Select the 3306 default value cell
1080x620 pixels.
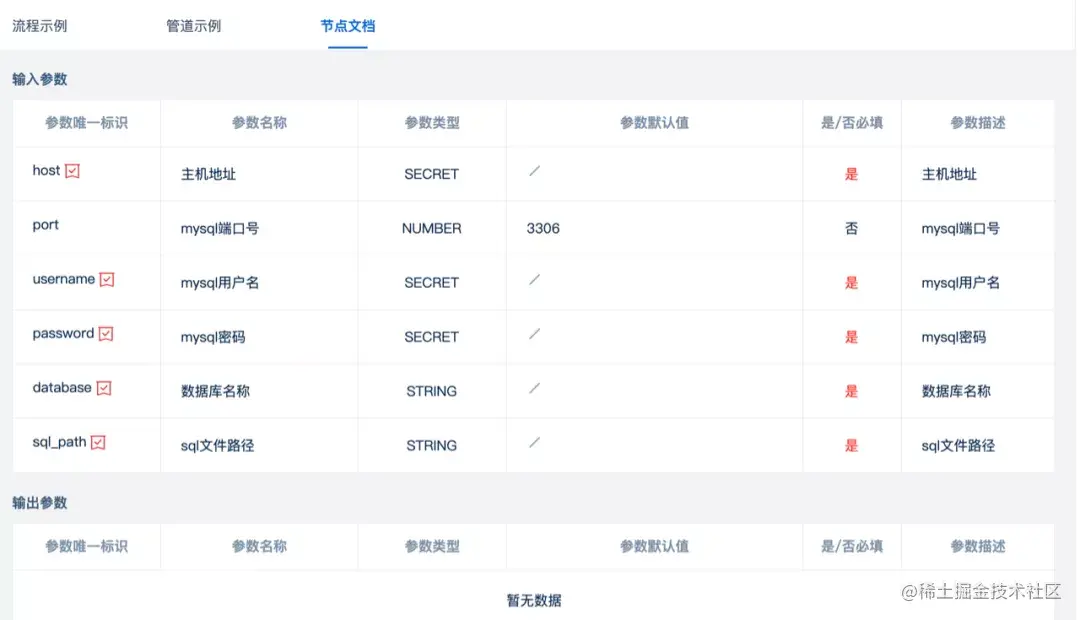(542, 228)
